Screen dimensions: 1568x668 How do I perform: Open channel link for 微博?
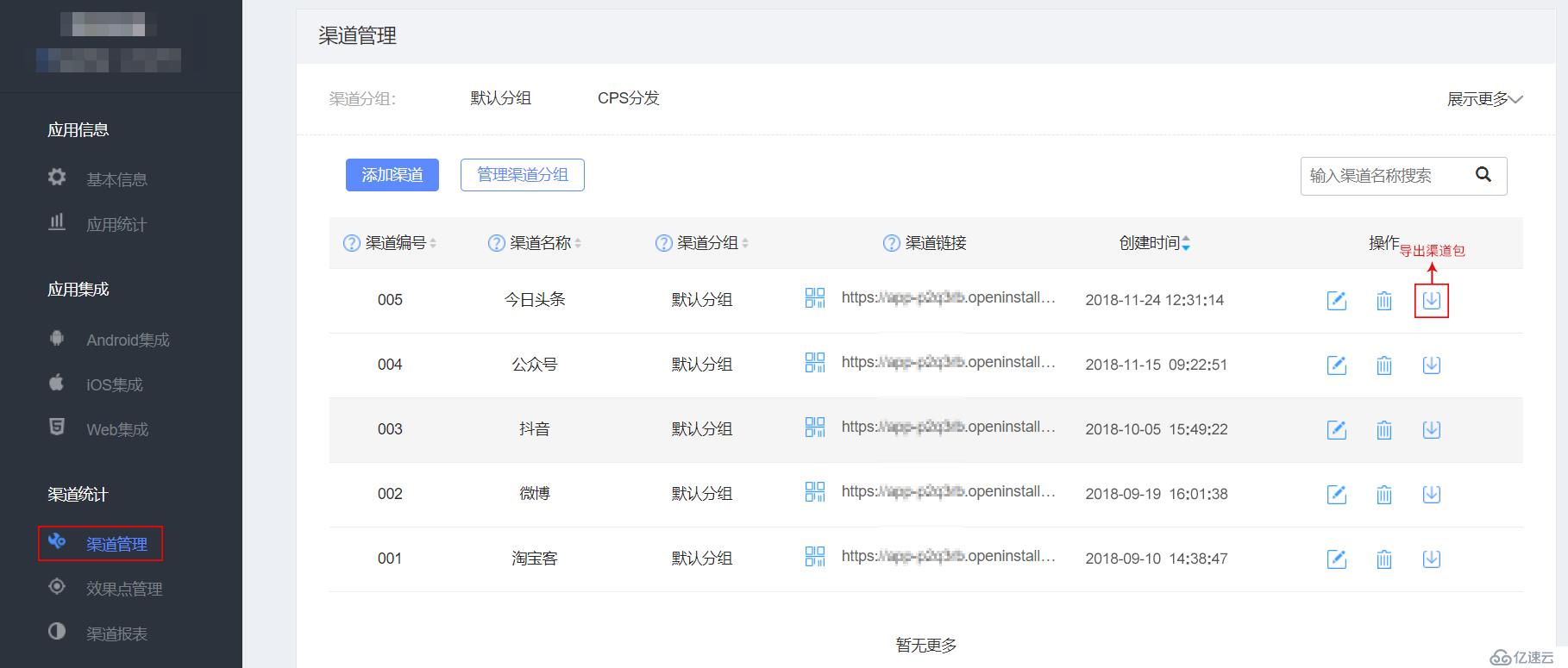[948, 491]
